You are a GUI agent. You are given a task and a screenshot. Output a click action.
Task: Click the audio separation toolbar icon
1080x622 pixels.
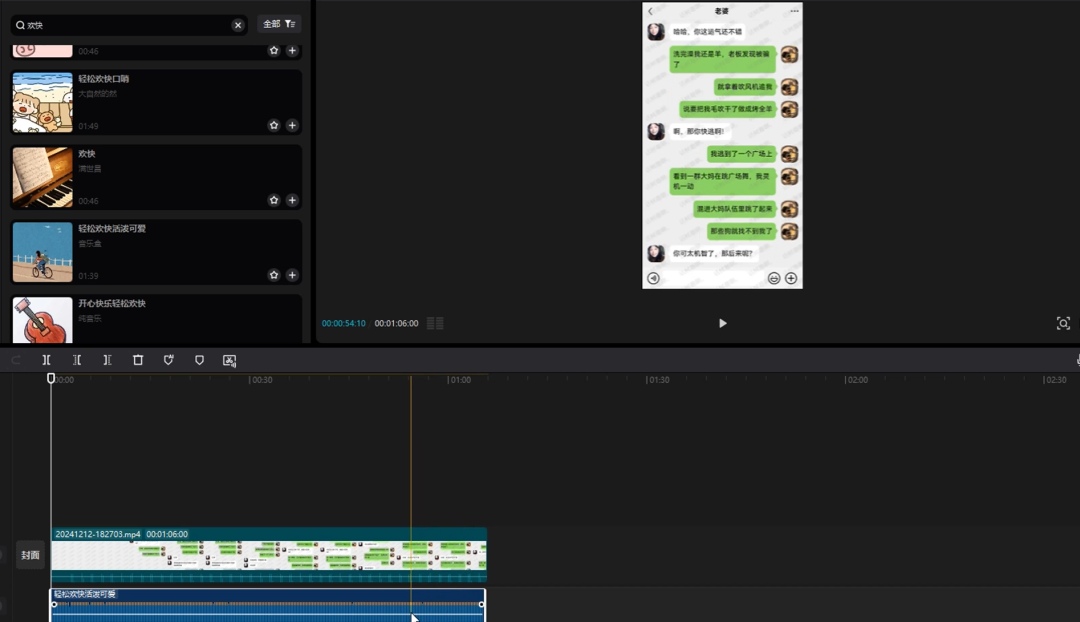click(x=229, y=360)
